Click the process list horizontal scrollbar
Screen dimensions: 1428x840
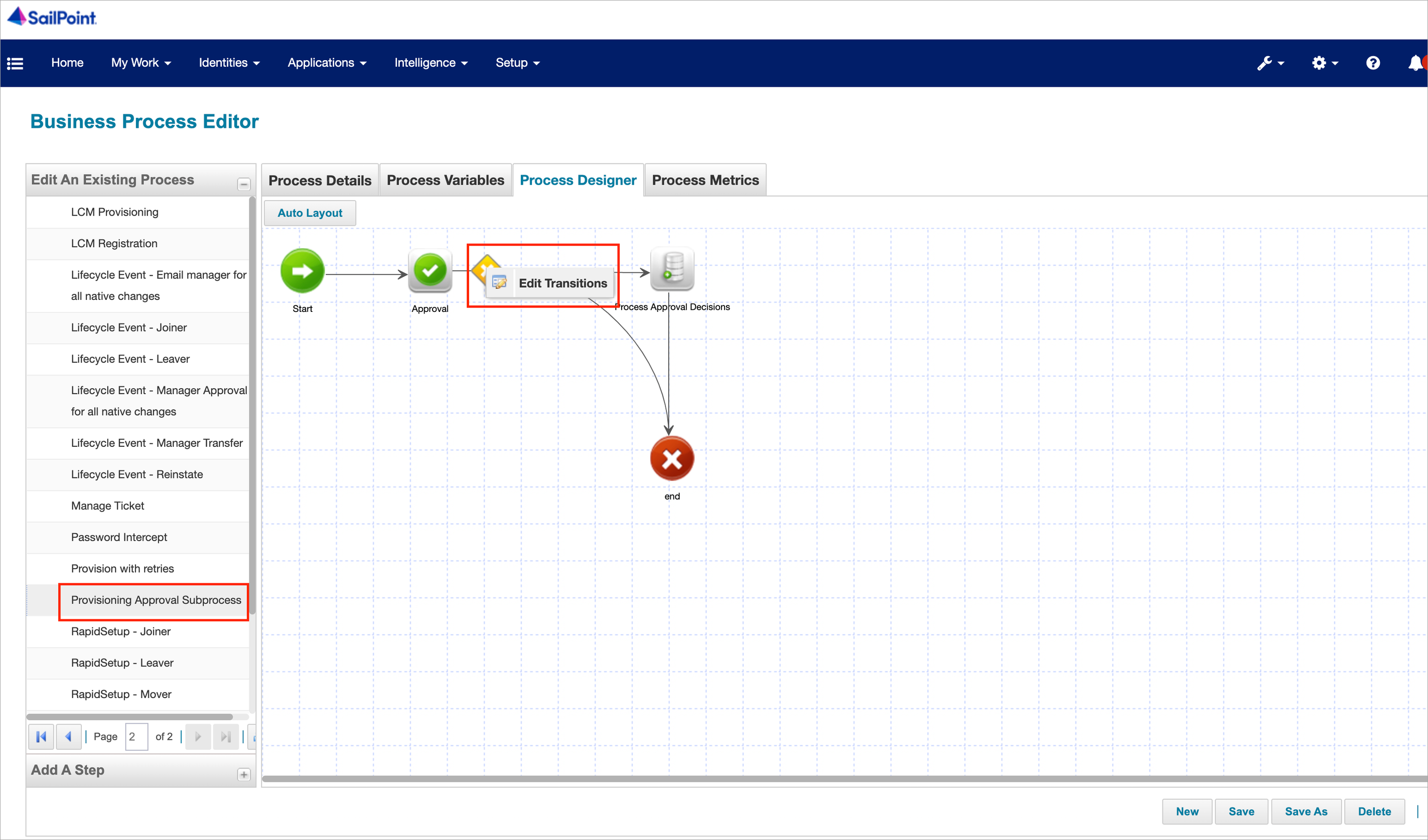(x=130, y=717)
